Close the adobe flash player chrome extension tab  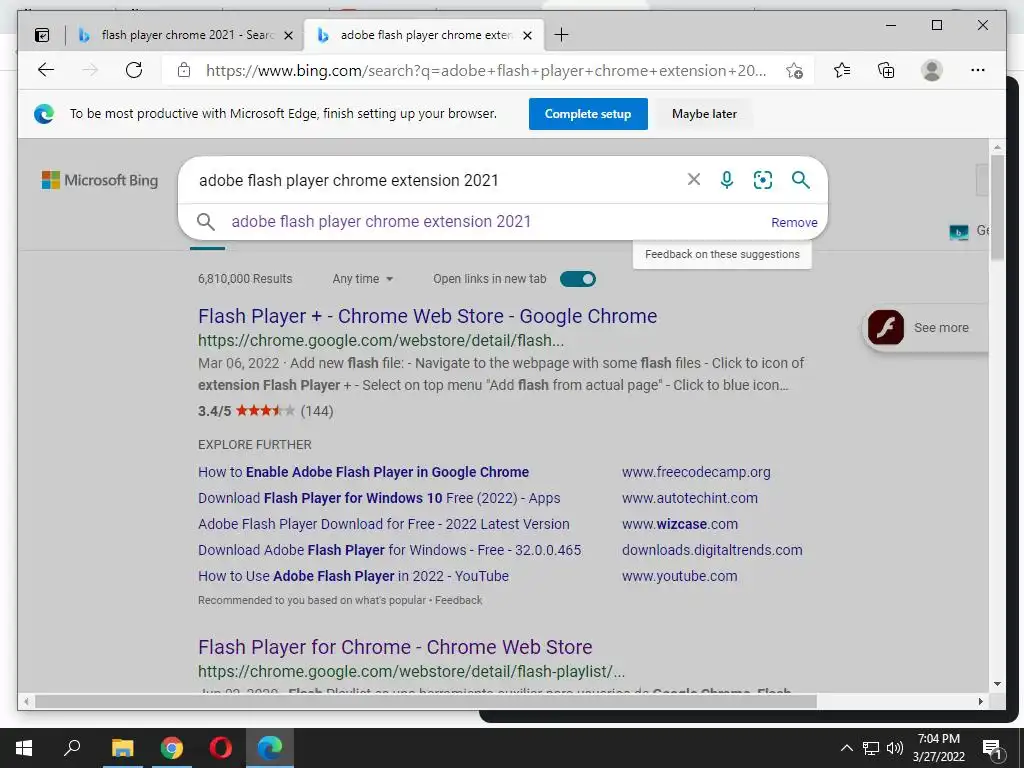pyautogui.click(x=528, y=36)
